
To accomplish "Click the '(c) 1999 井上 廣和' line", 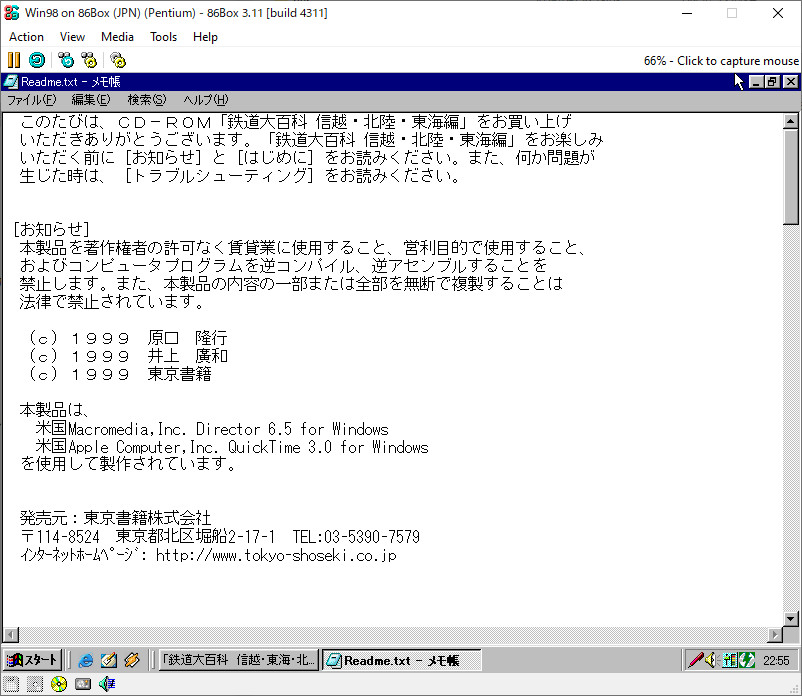I will (128, 356).
